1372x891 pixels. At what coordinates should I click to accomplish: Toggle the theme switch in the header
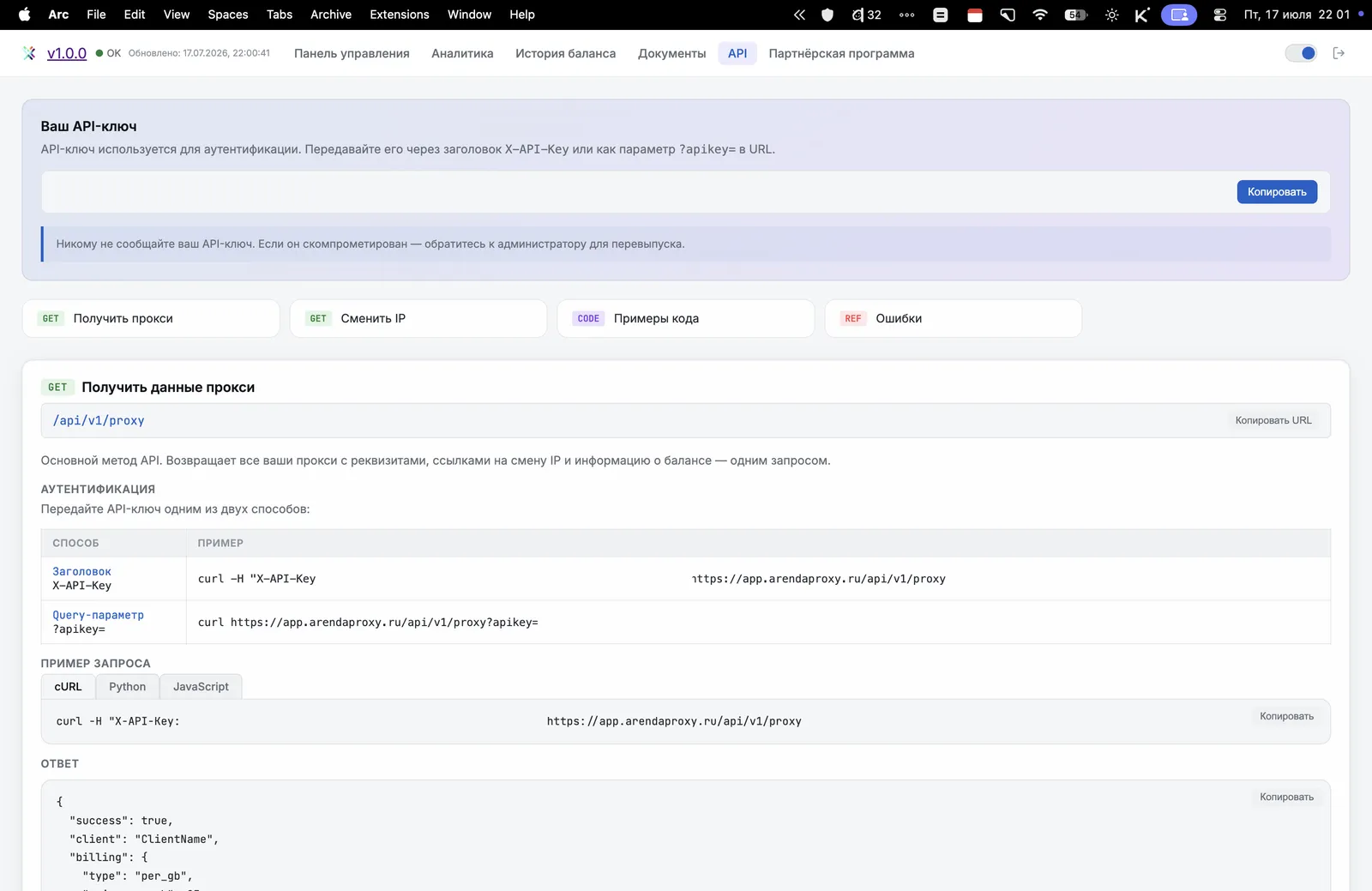pyautogui.click(x=1301, y=53)
